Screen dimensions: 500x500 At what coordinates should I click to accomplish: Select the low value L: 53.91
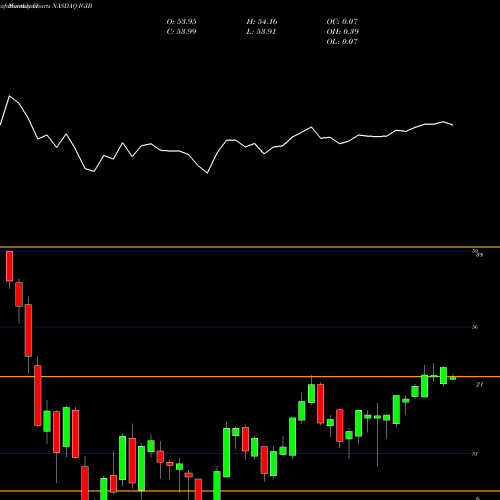click(261, 32)
